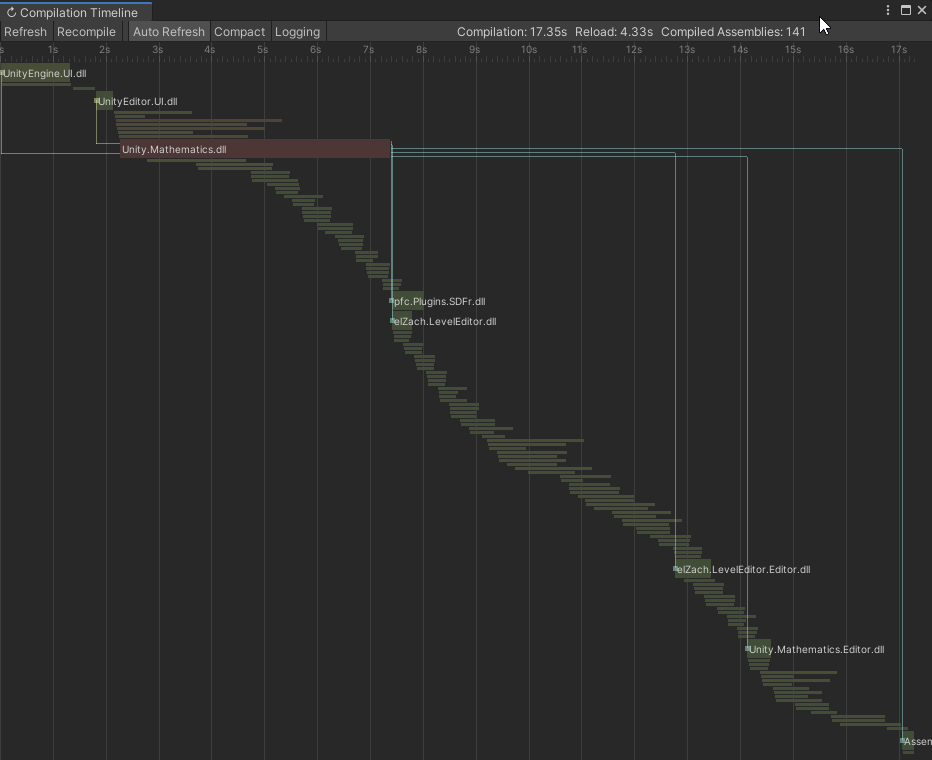932x760 pixels.
Task: Click the icon on the elZach.LevelEditor.Editor.dll bar
Action: coord(676,568)
